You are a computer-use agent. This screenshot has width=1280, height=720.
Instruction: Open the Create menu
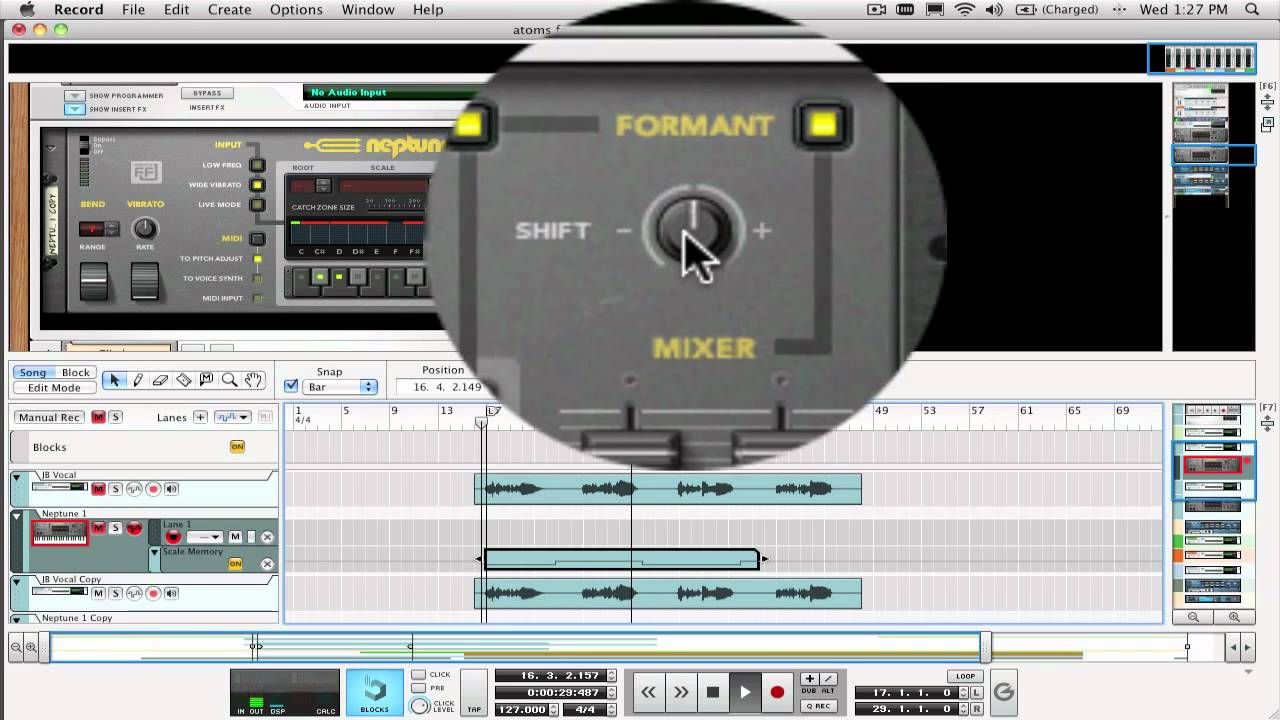pyautogui.click(x=230, y=9)
